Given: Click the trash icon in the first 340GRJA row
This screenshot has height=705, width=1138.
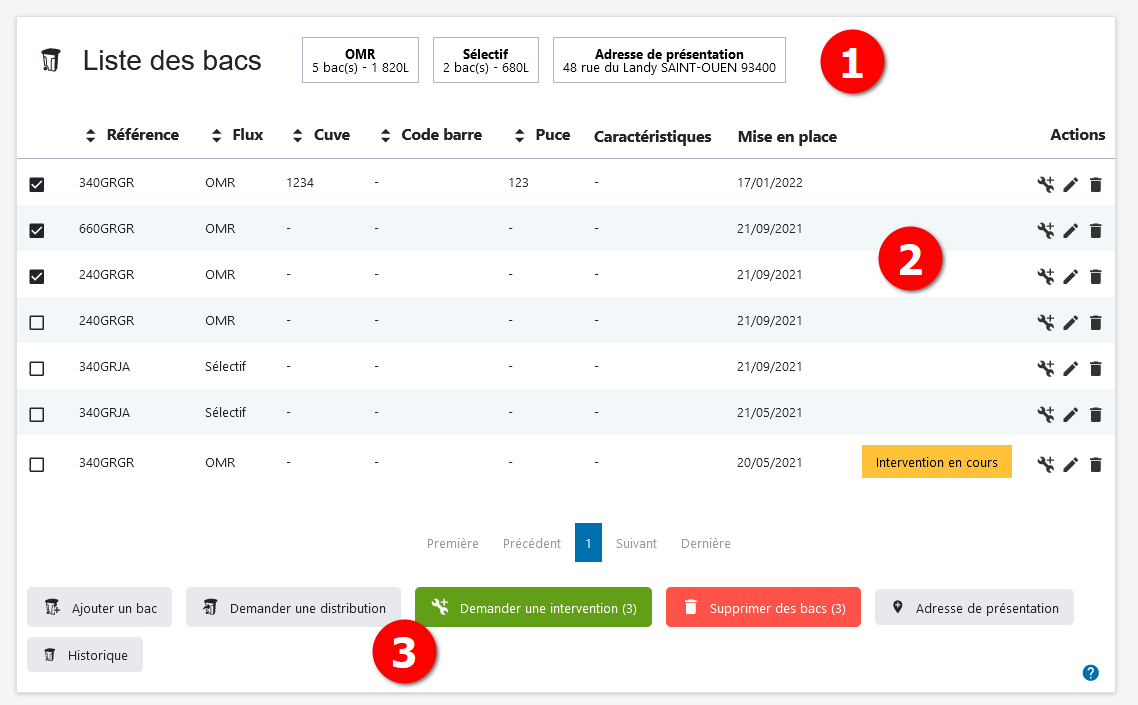Looking at the screenshot, I should click(x=1095, y=368).
